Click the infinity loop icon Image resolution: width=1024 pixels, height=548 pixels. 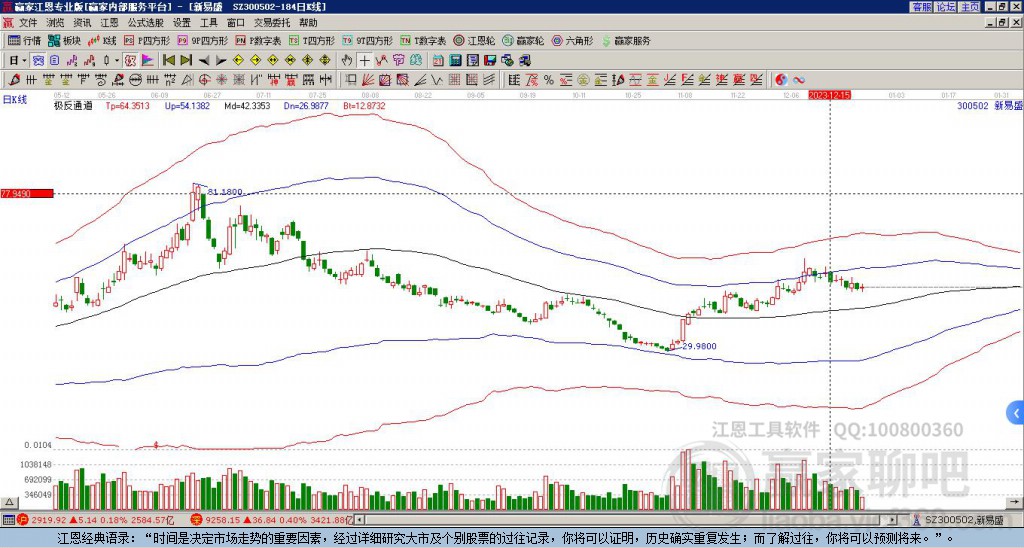[799, 80]
